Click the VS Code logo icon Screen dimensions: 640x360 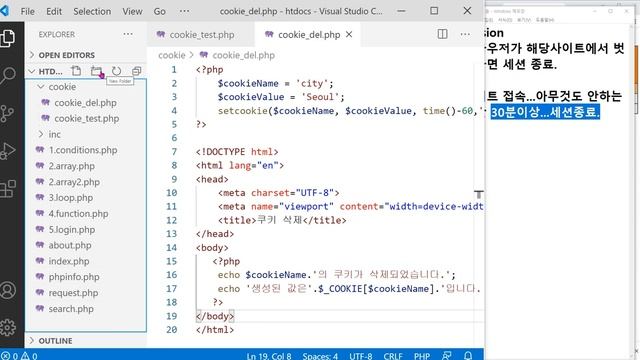pyautogui.click(x=4, y=11)
